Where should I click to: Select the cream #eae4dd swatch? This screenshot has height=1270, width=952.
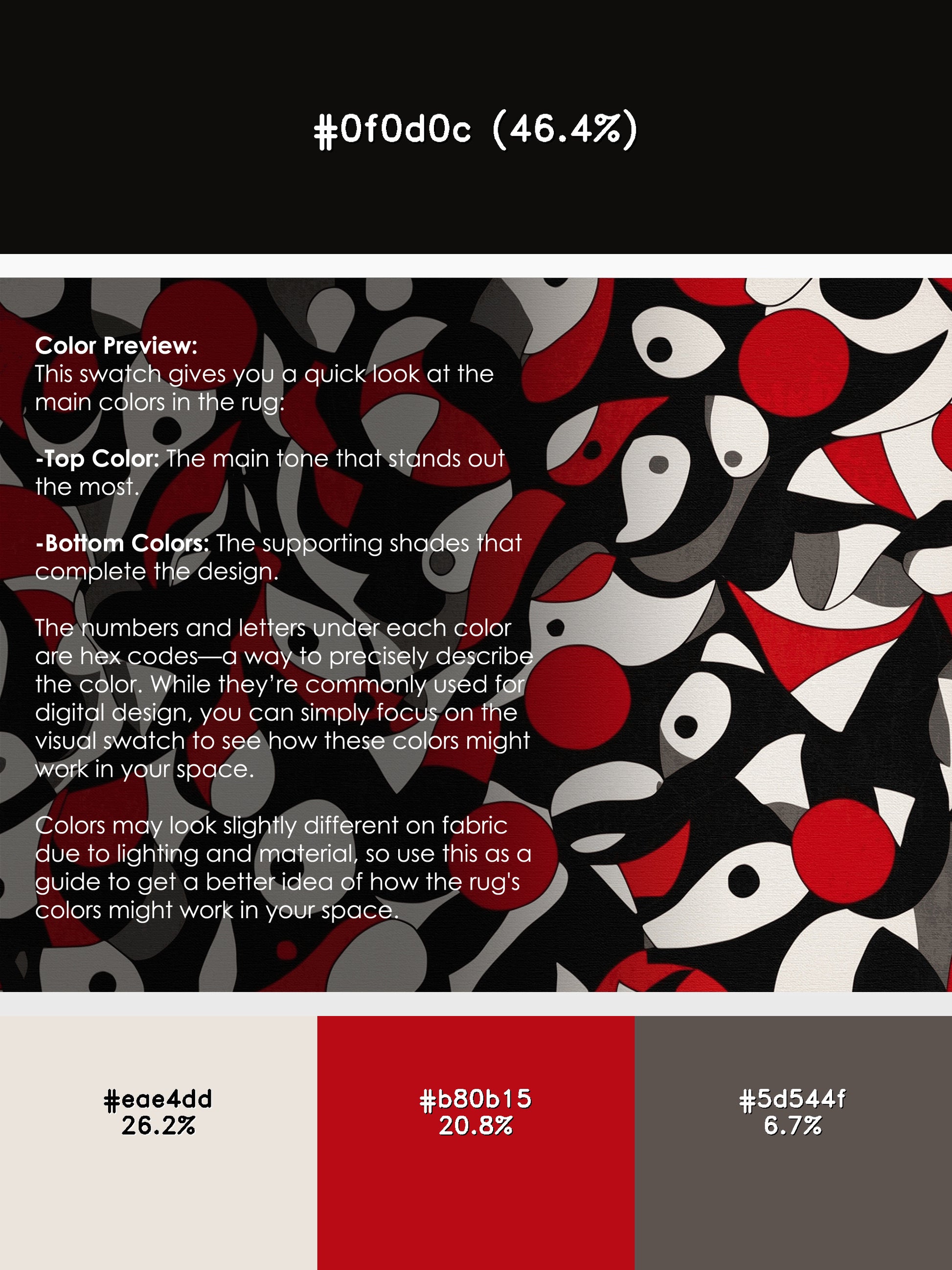159,1143
